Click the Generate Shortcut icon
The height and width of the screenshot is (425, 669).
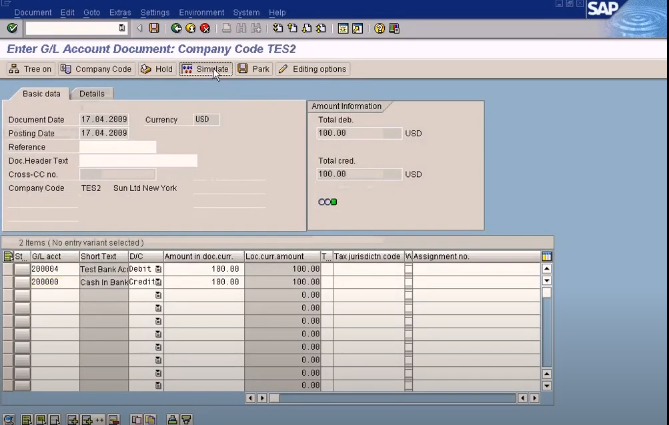click(x=357, y=28)
